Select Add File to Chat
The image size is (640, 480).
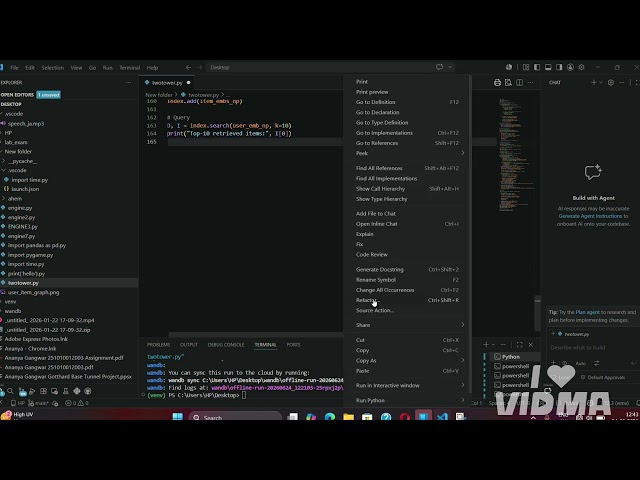coord(407,213)
